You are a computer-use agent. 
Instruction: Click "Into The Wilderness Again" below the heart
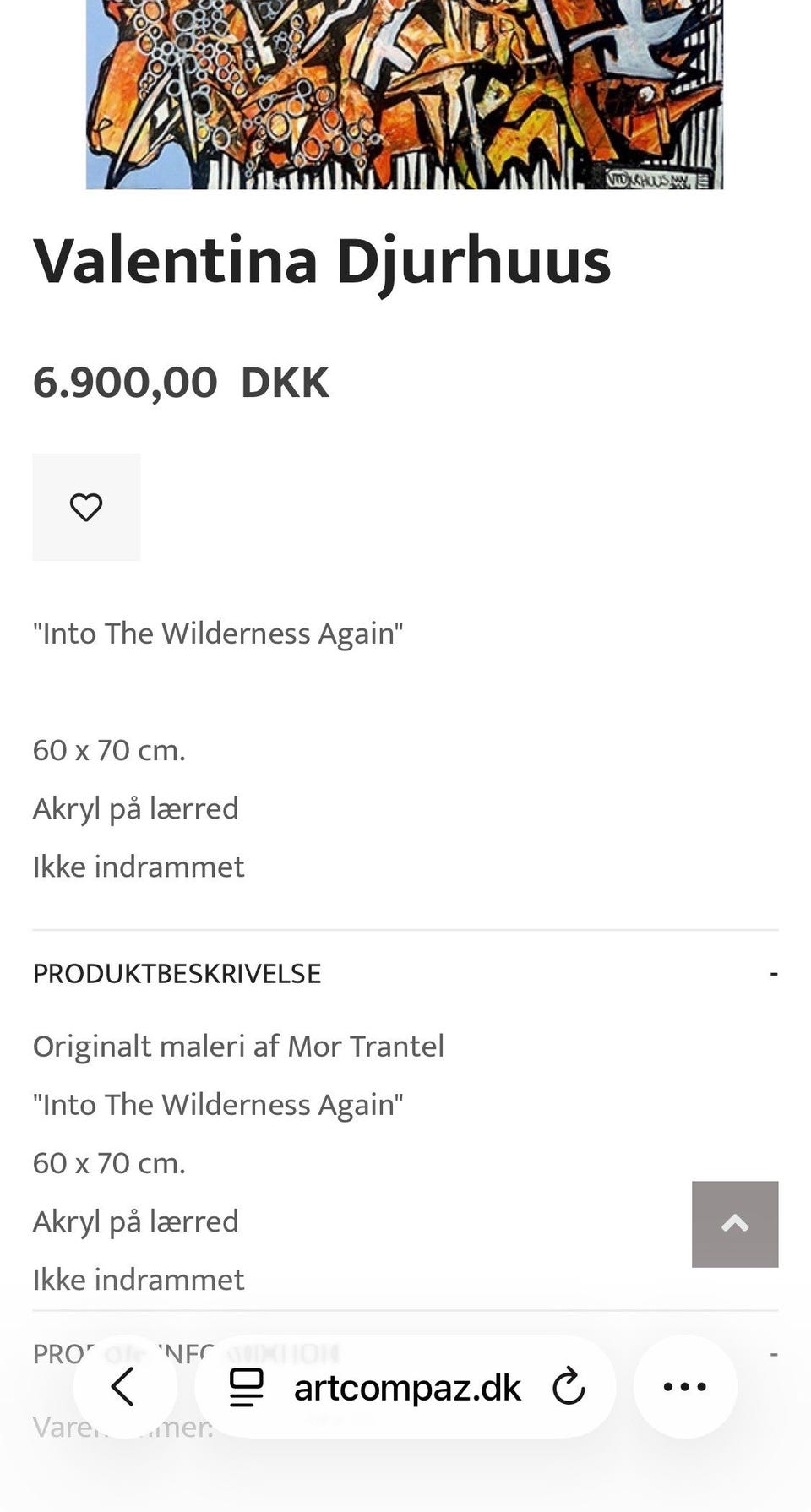218,634
